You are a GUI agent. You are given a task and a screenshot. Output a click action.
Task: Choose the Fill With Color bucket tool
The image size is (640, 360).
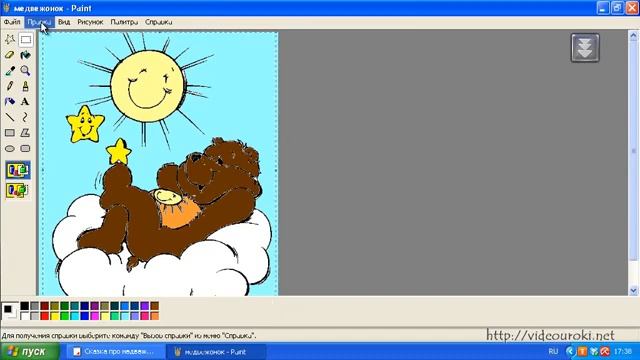point(25,55)
